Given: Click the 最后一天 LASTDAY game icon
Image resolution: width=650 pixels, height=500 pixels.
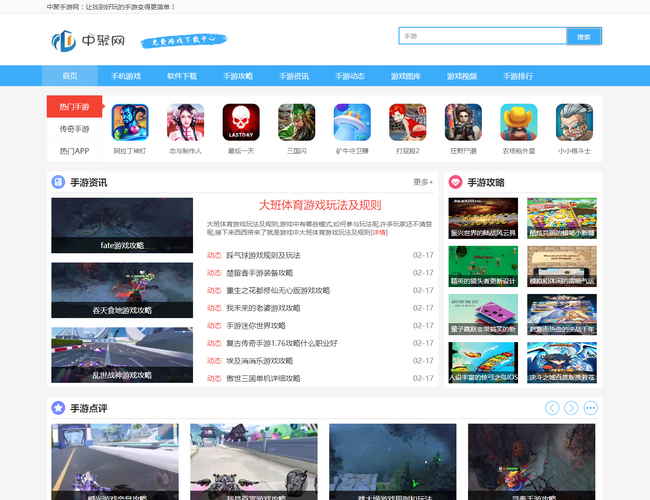Looking at the screenshot, I should pos(241,123).
